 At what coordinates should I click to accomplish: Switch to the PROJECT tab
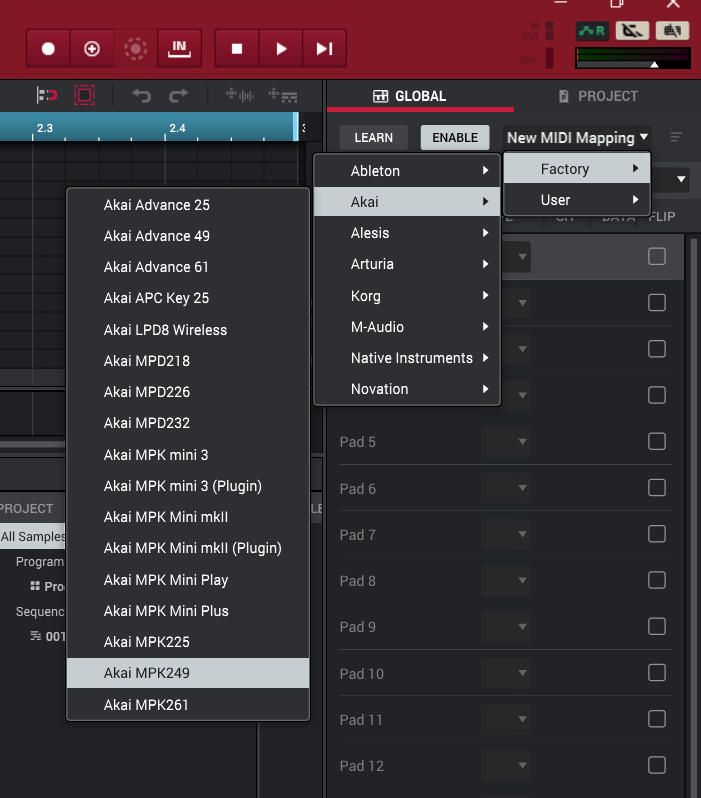599,96
